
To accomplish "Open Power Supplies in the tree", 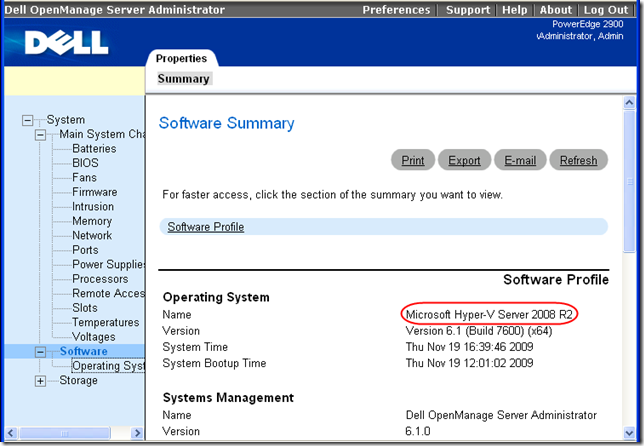I will 108,264.
